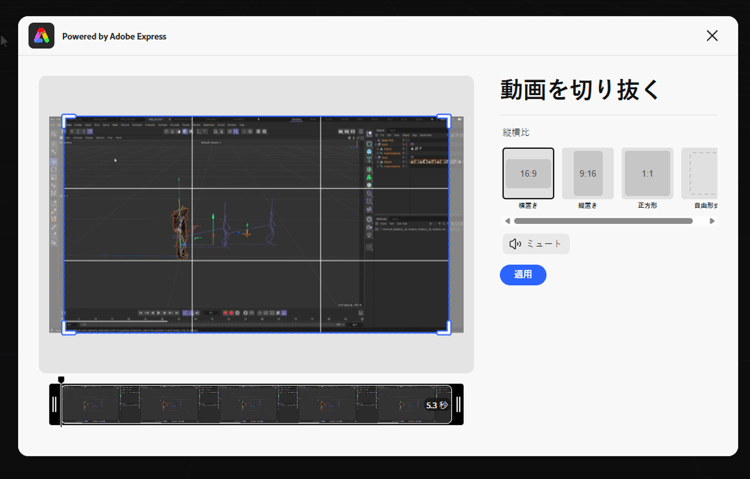Close the crop video dialog
Image resolution: width=750 pixels, height=479 pixels.
(712, 36)
